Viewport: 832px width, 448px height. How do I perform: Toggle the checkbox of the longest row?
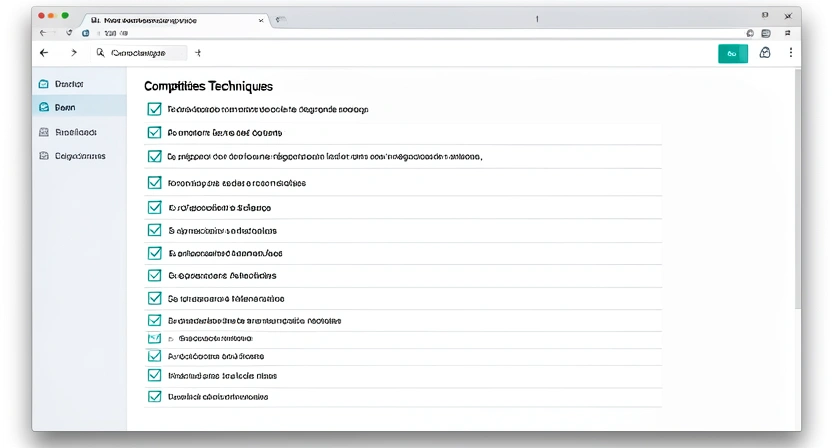(x=154, y=157)
